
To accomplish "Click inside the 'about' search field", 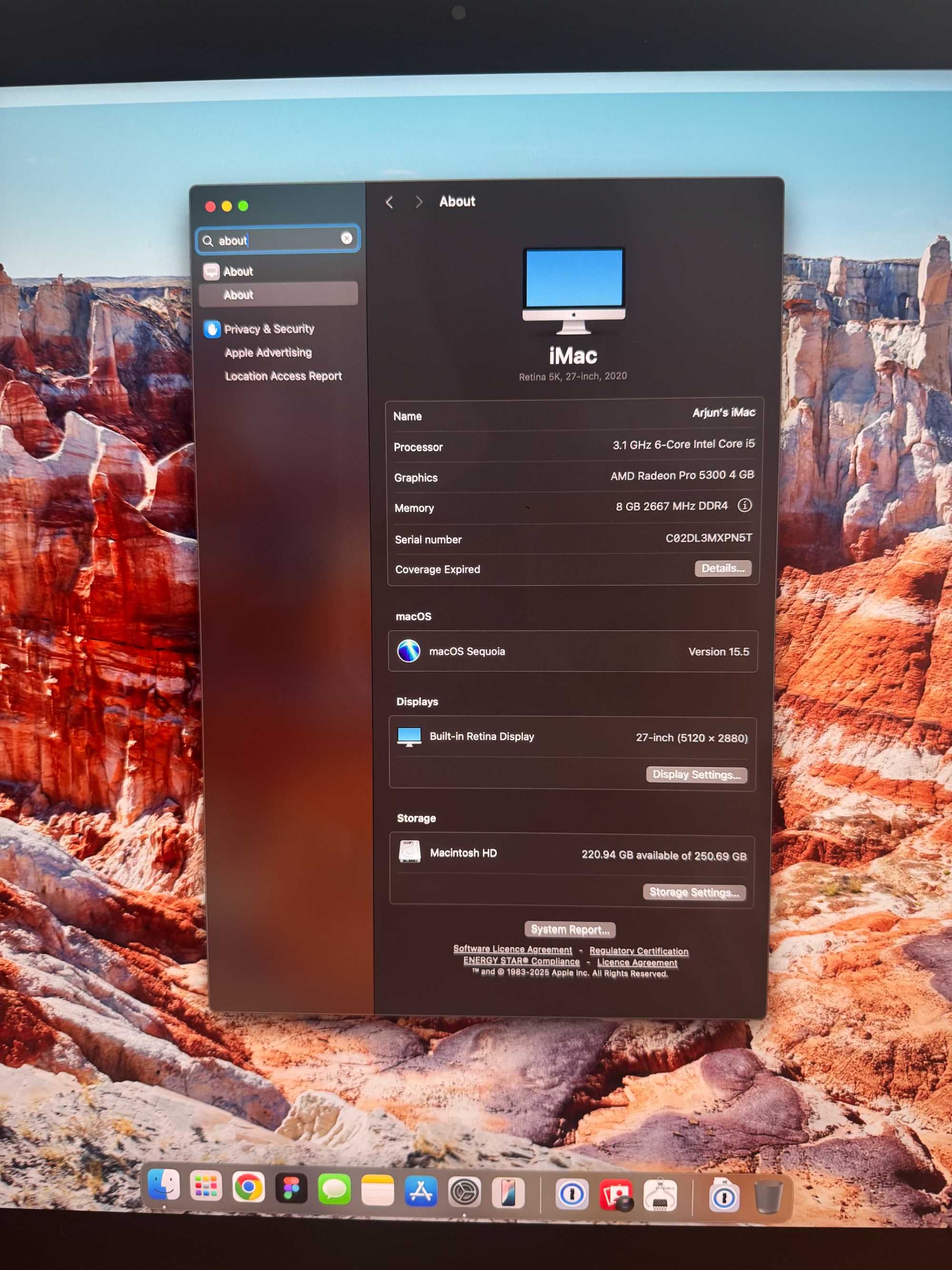I will click(x=278, y=240).
